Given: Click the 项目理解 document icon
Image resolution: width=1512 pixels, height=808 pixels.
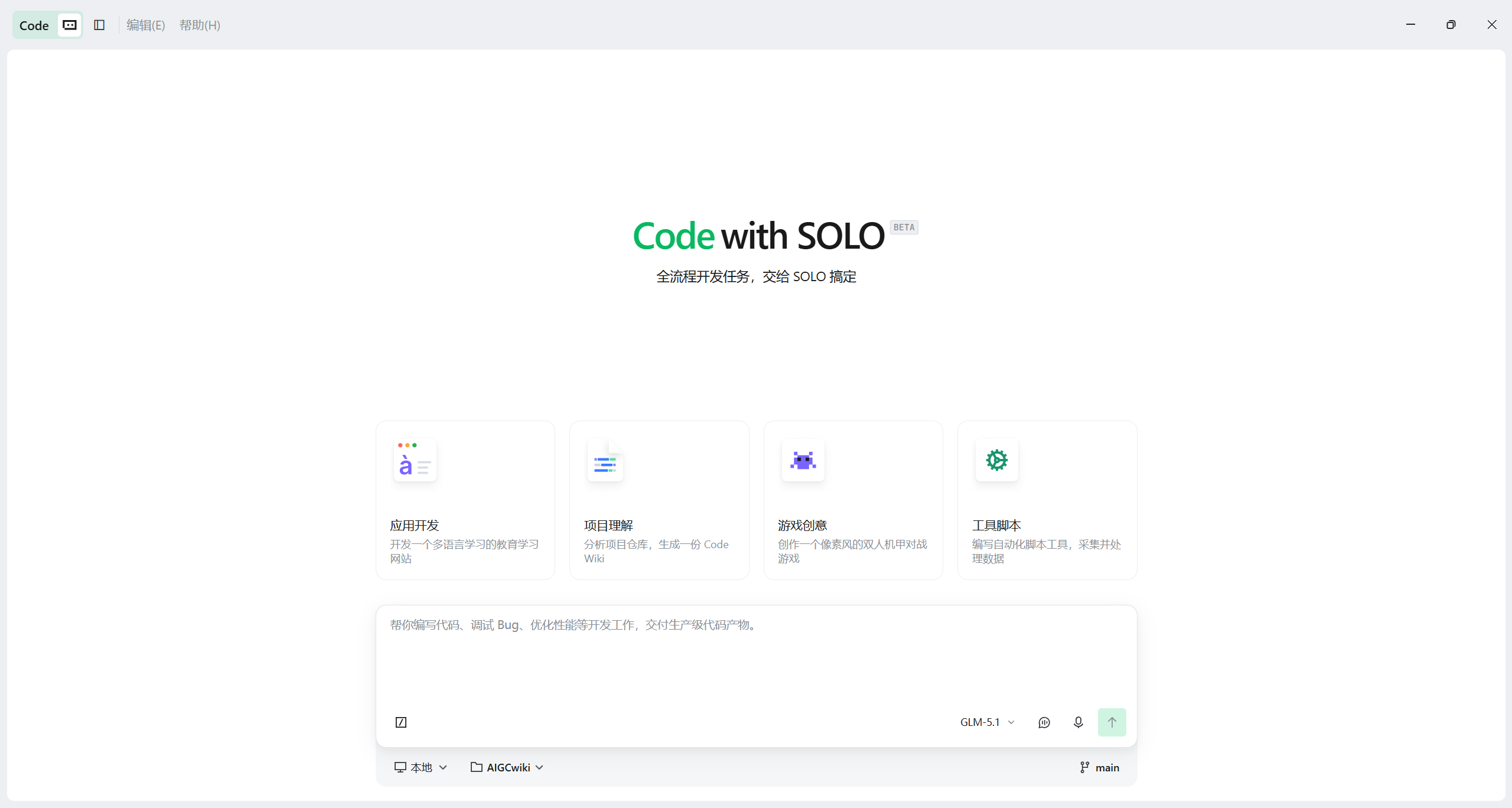Looking at the screenshot, I should click(x=605, y=460).
